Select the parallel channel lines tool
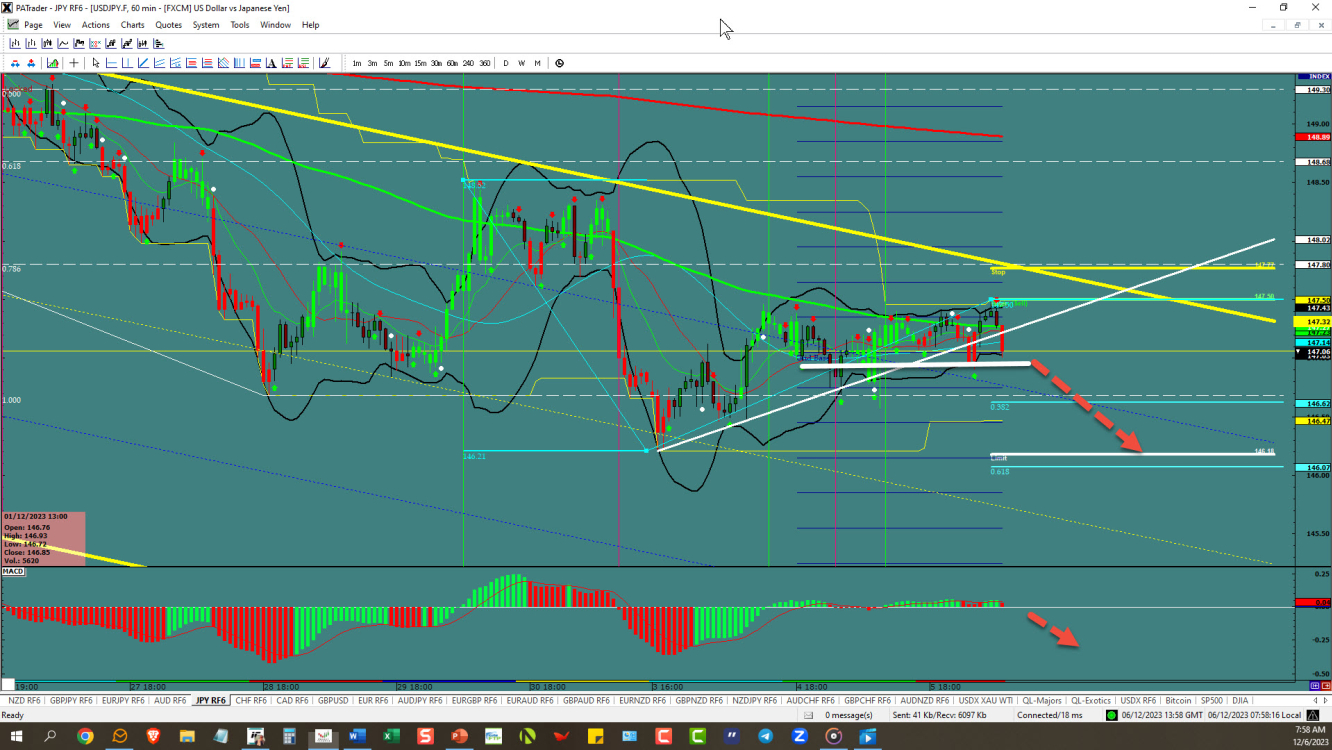Image resolution: width=1332 pixels, height=750 pixels. tap(160, 63)
